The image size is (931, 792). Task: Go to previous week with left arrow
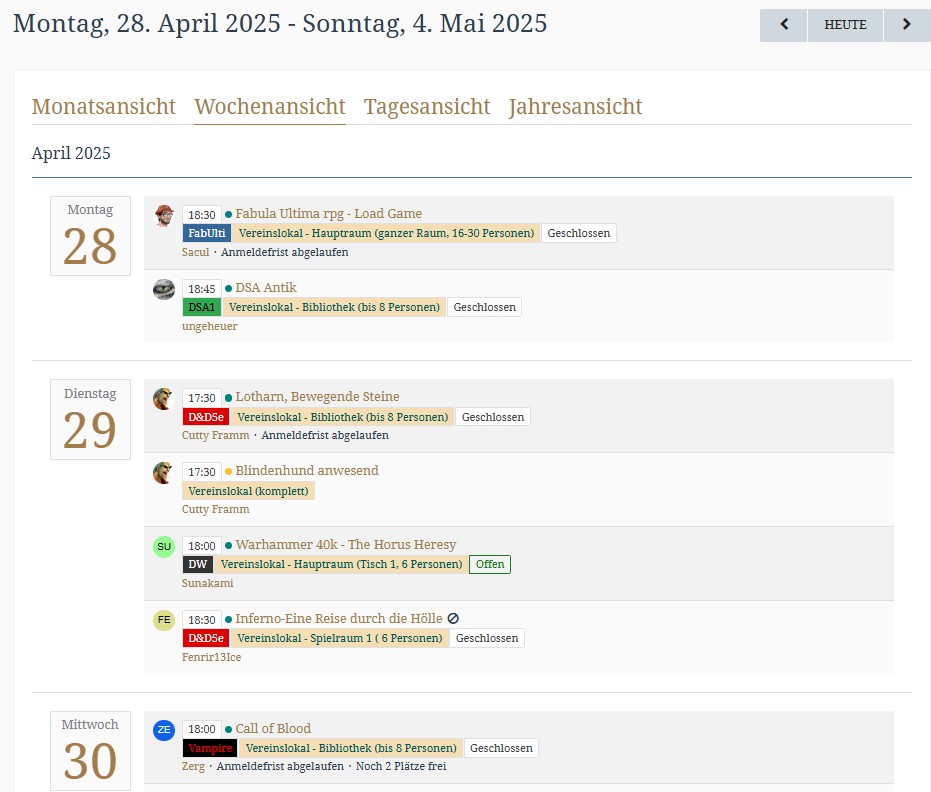[x=784, y=25]
